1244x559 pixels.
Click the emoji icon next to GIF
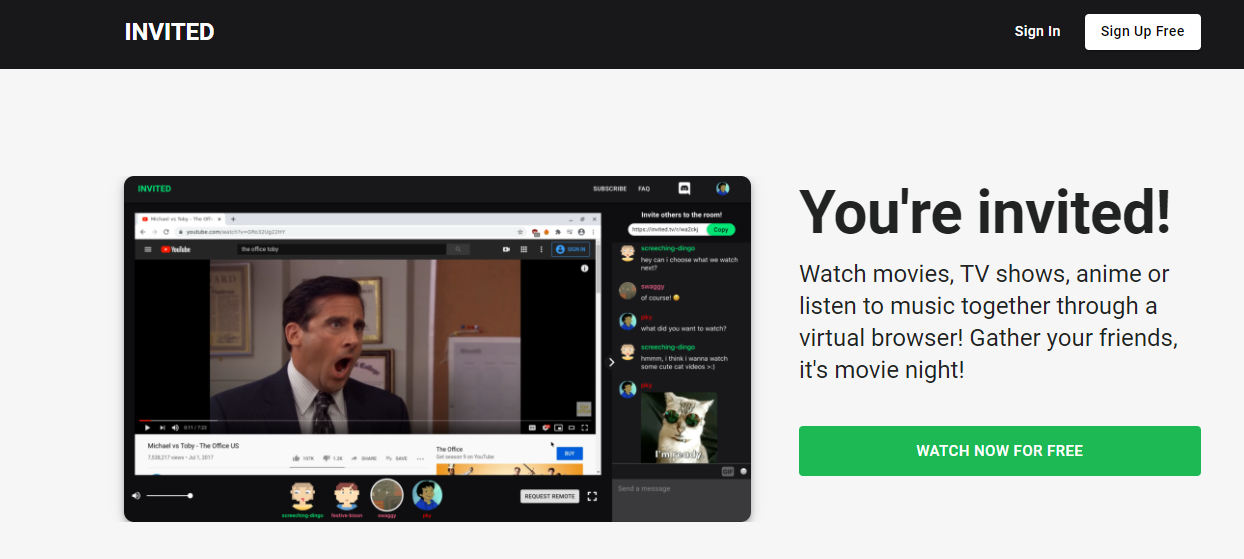(743, 471)
